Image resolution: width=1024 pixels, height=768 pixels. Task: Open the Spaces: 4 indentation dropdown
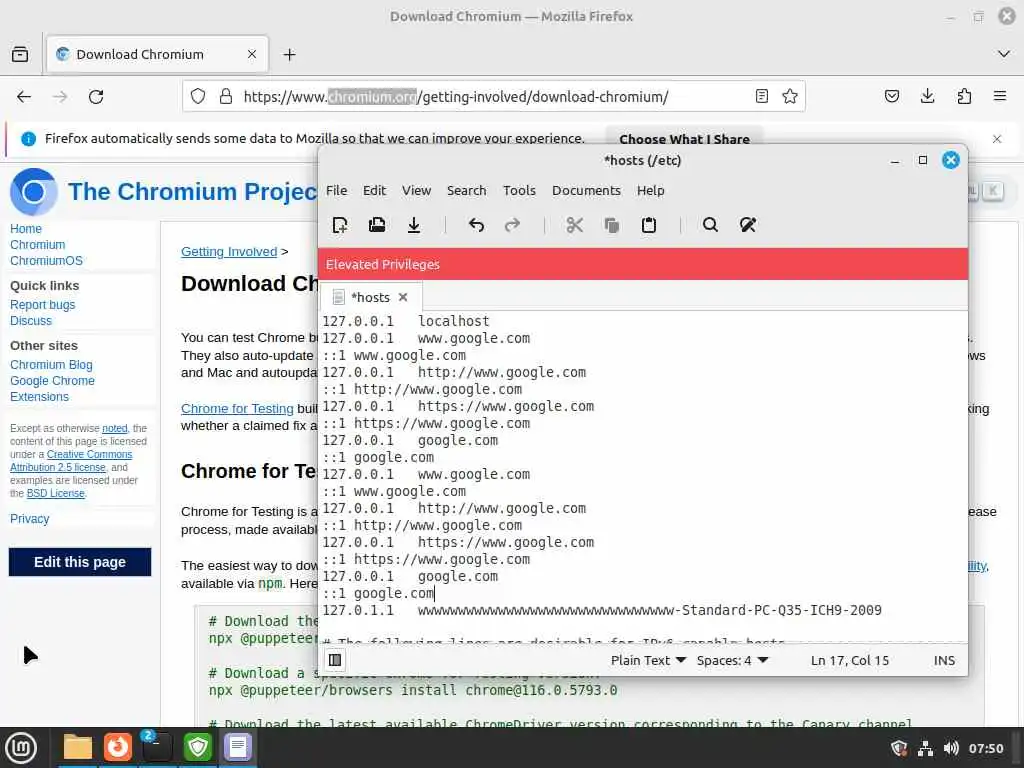tap(732, 660)
